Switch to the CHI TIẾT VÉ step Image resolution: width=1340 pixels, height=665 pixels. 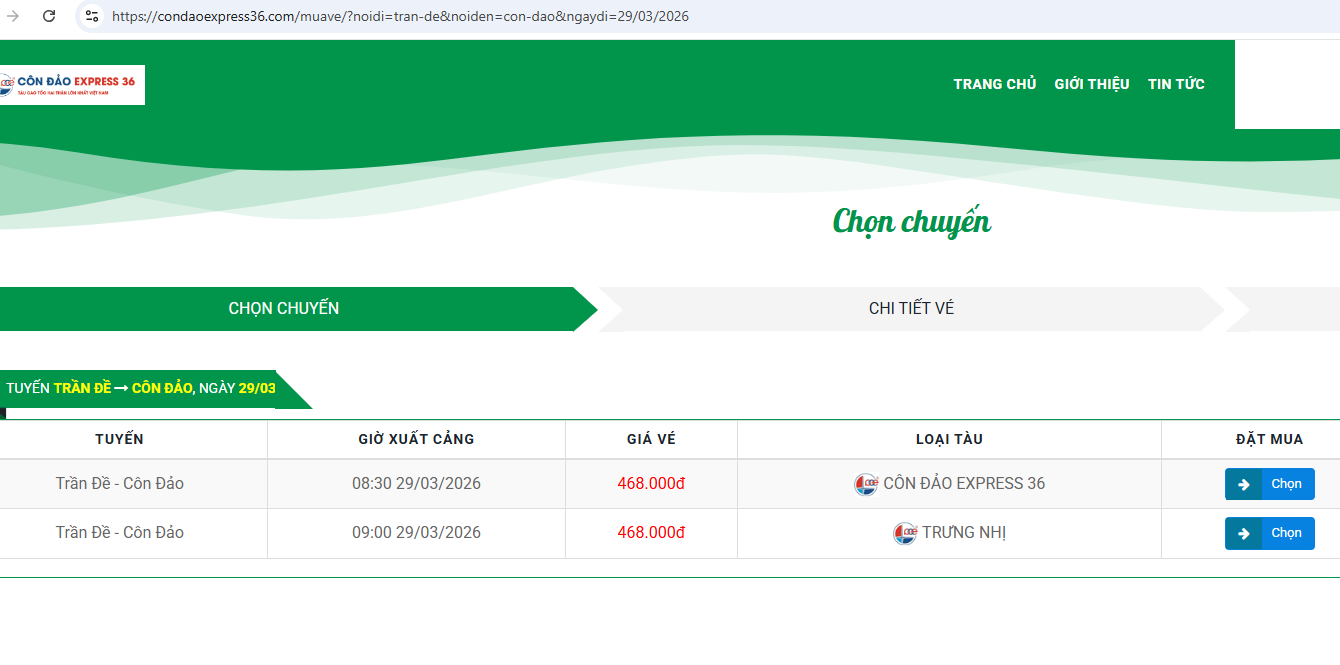(x=911, y=308)
